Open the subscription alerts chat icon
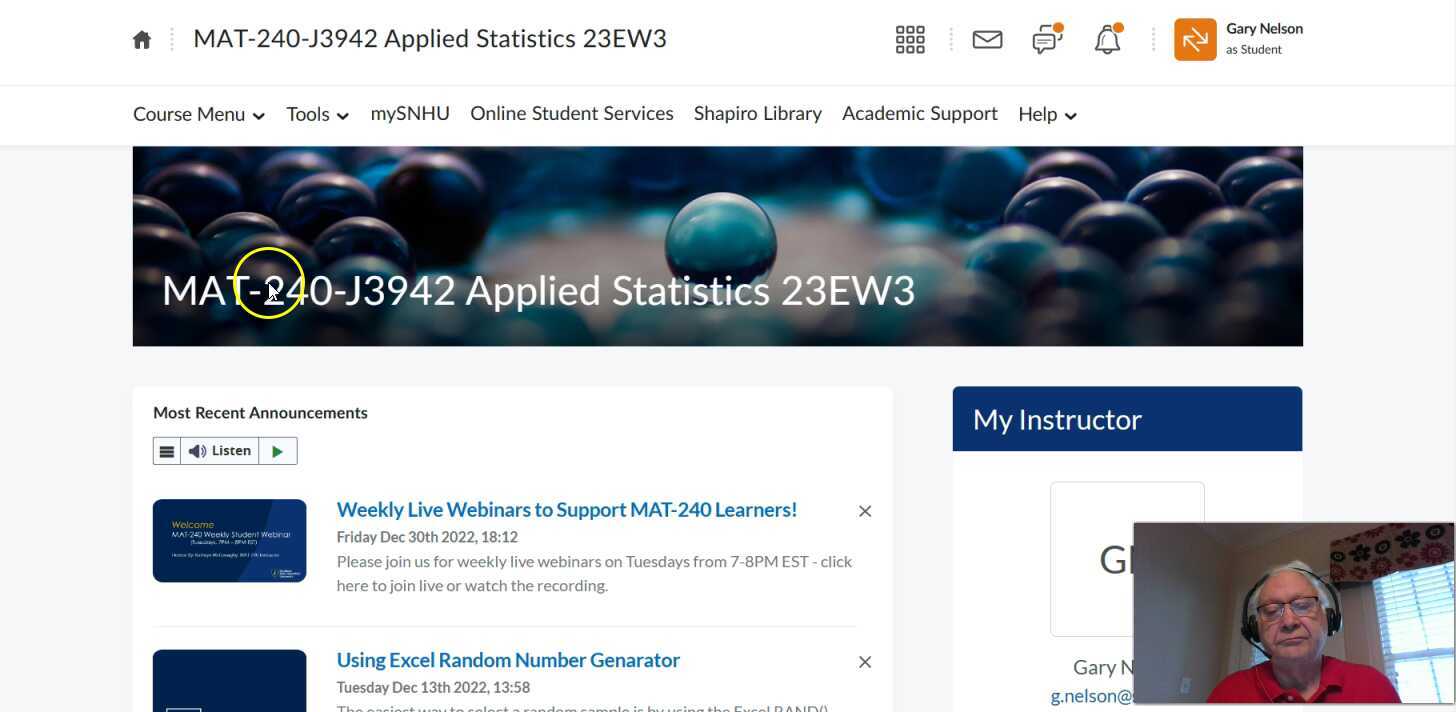Image resolution: width=1456 pixels, height=712 pixels. [1046, 40]
